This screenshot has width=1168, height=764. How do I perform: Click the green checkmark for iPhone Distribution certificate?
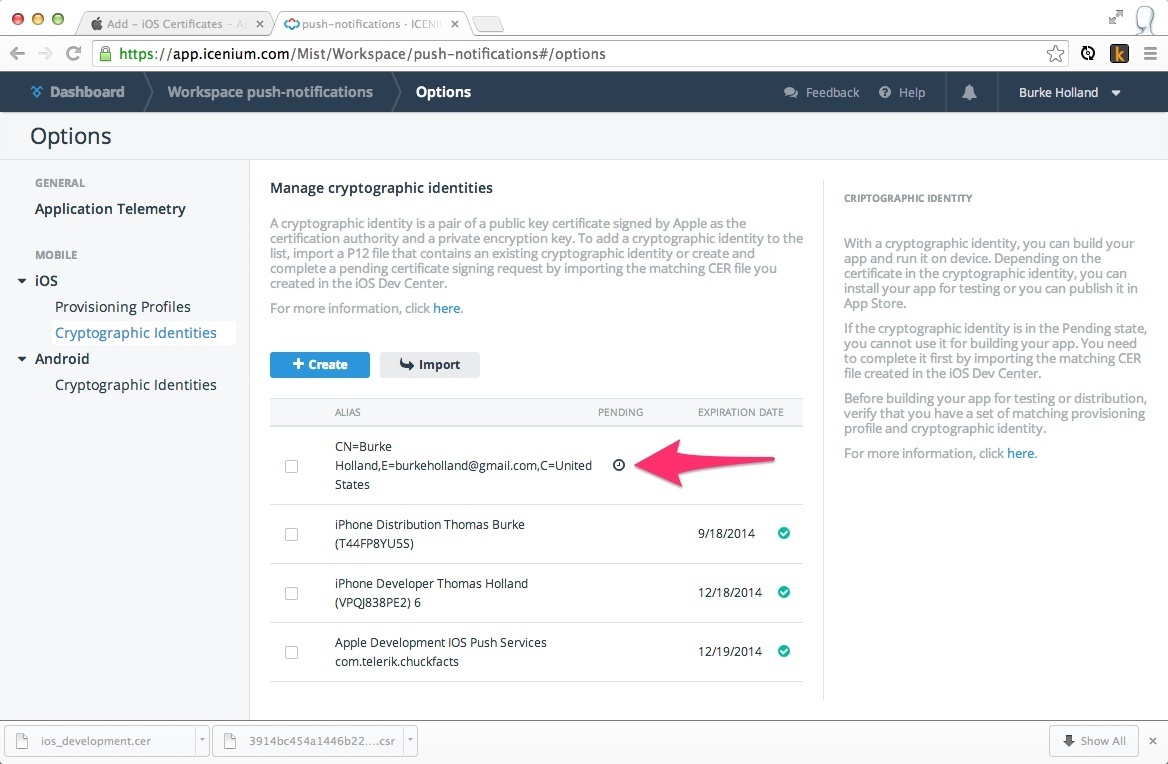(784, 533)
